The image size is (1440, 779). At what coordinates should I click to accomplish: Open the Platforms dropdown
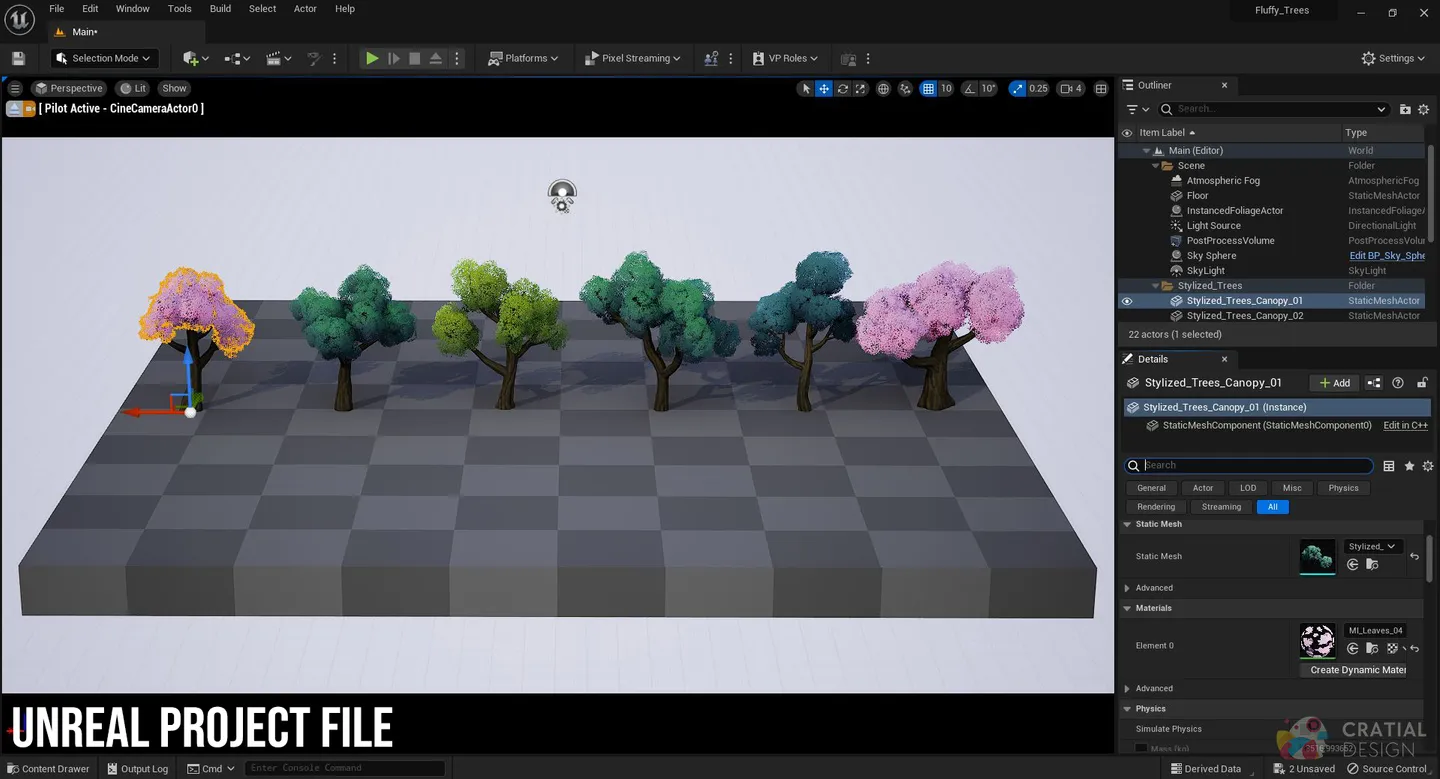pyautogui.click(x=522, y=58)
